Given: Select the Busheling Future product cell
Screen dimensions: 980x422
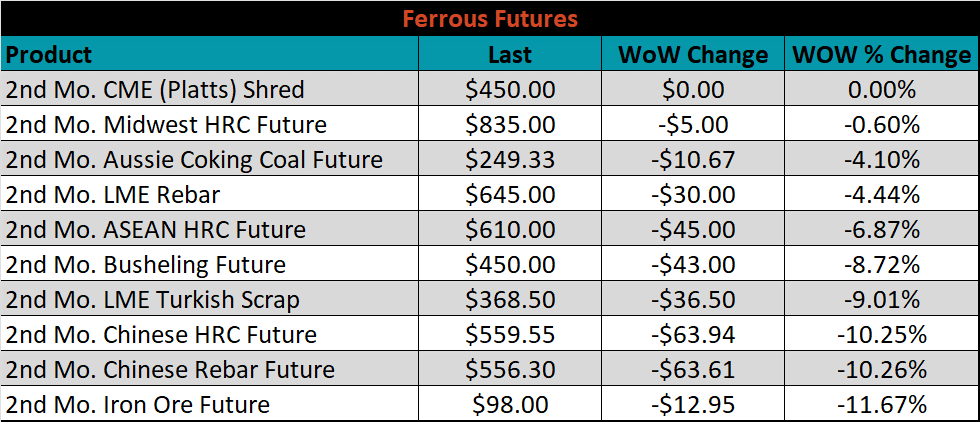Looking at the screenshot, I should tap(210, 263).
